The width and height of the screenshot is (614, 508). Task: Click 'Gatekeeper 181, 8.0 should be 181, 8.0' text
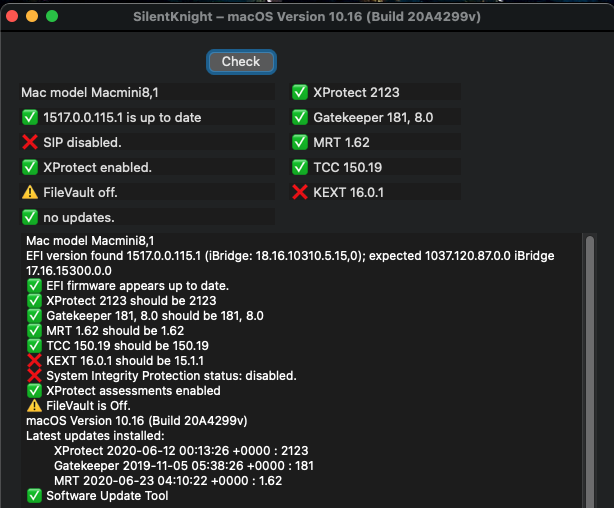click(155, 316)
